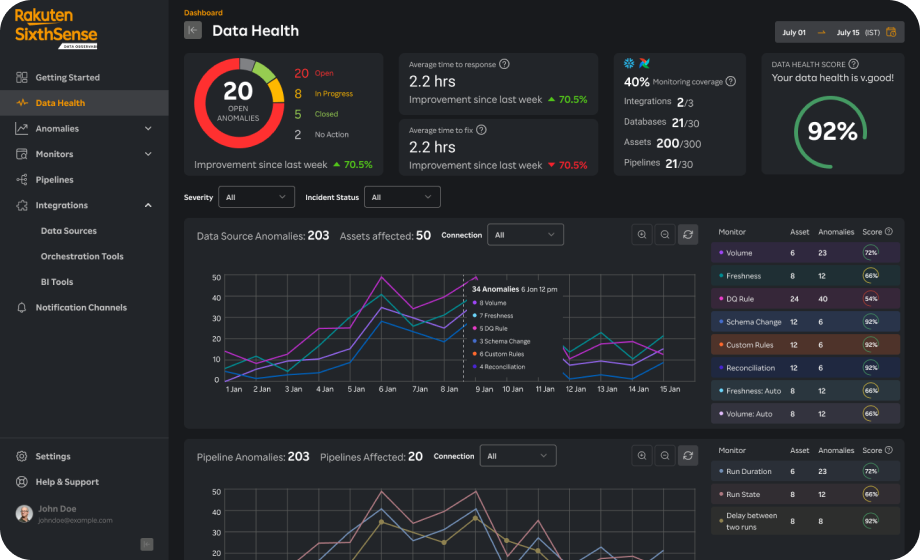Open Settings from the sidebar
The image size is (920, 560).
click(84, 456)
